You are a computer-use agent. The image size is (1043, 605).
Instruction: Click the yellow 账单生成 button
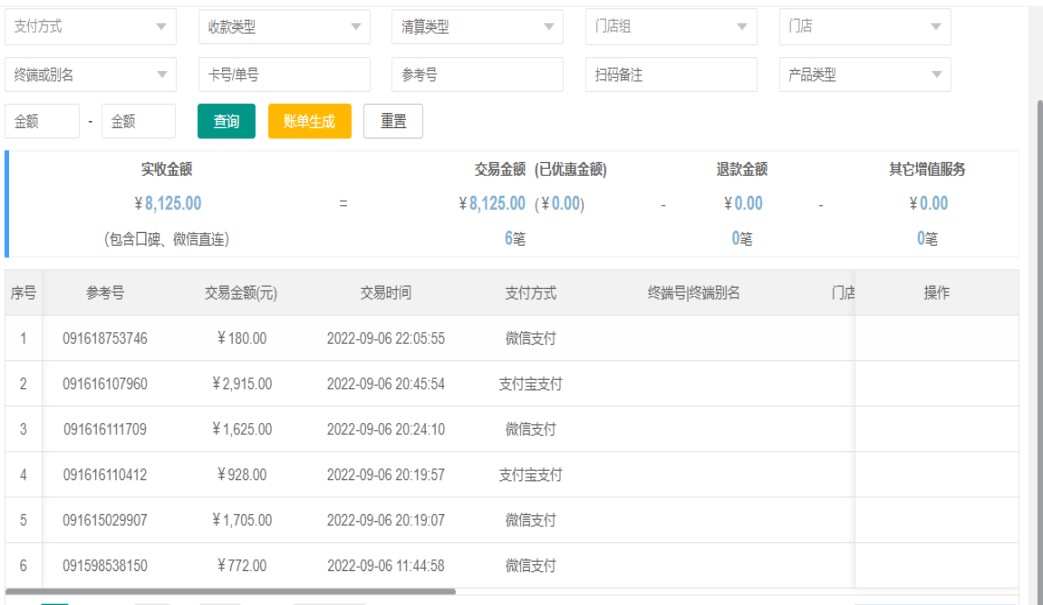pyautogui.click(x=310, y=121)
